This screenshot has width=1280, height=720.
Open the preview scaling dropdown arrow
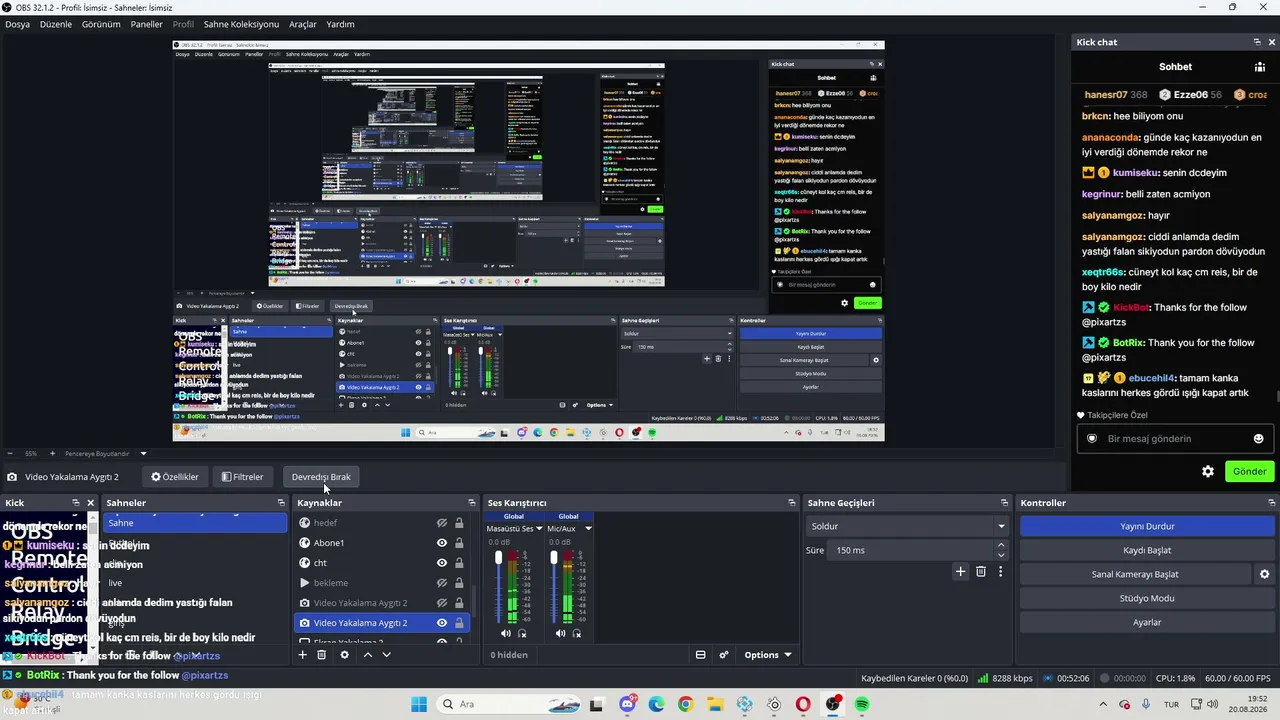click(143, 453)
